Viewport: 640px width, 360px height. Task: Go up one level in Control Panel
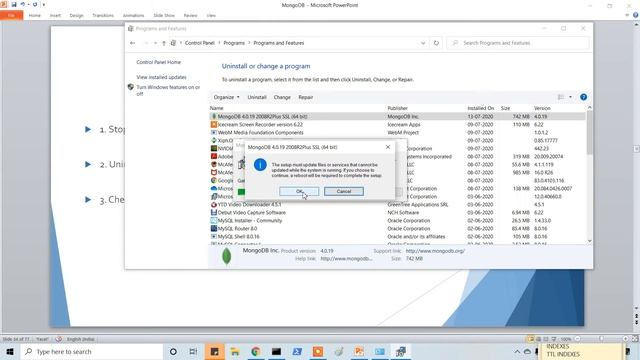coord(164,43)
